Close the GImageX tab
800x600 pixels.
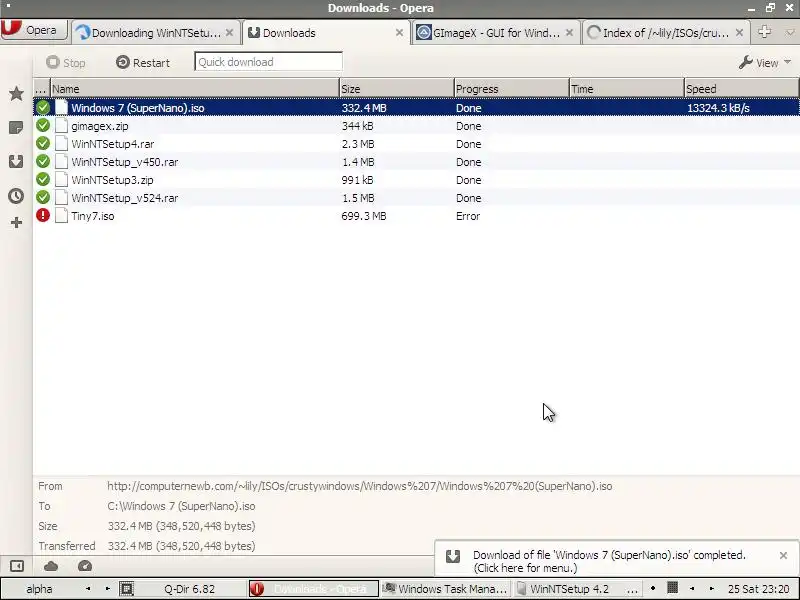click(x=569, y=33)
